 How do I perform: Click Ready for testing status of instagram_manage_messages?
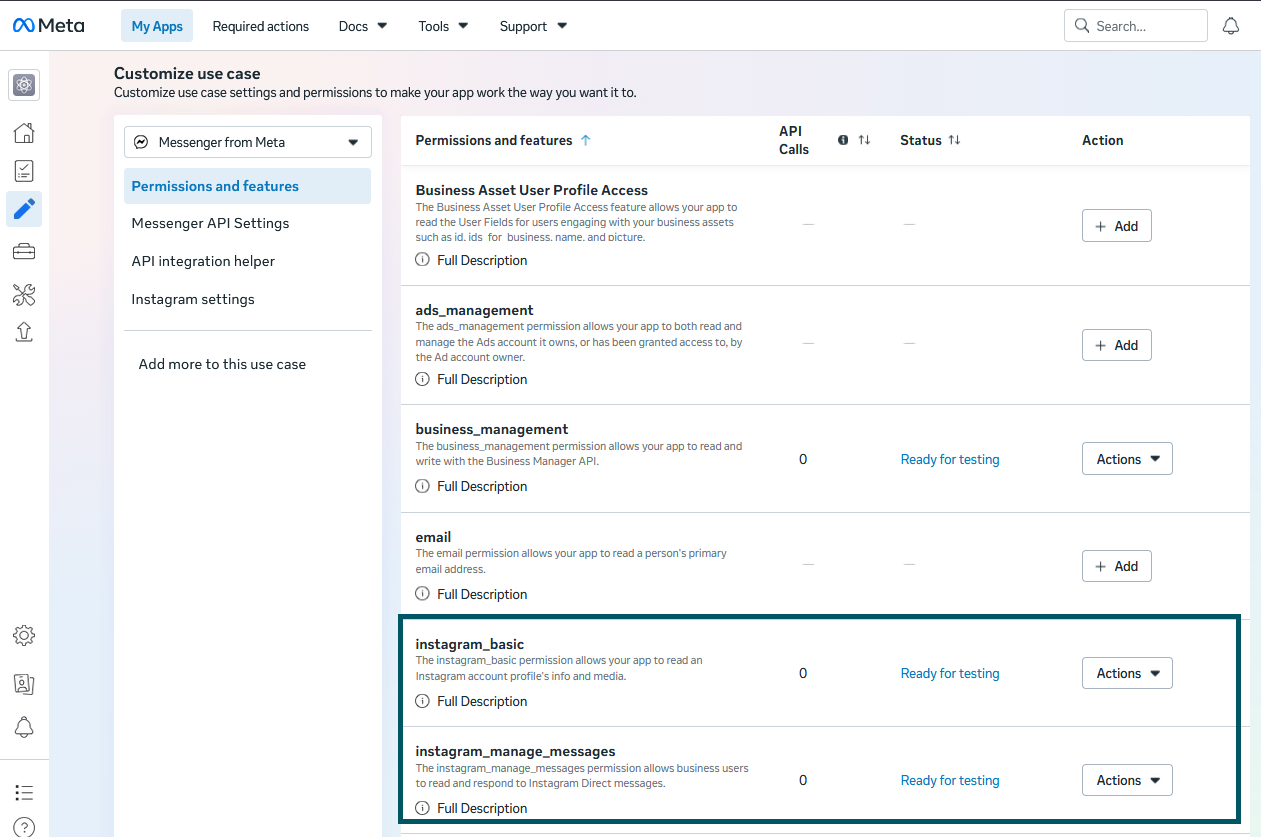pyautogui.click(x=950, y=780)
